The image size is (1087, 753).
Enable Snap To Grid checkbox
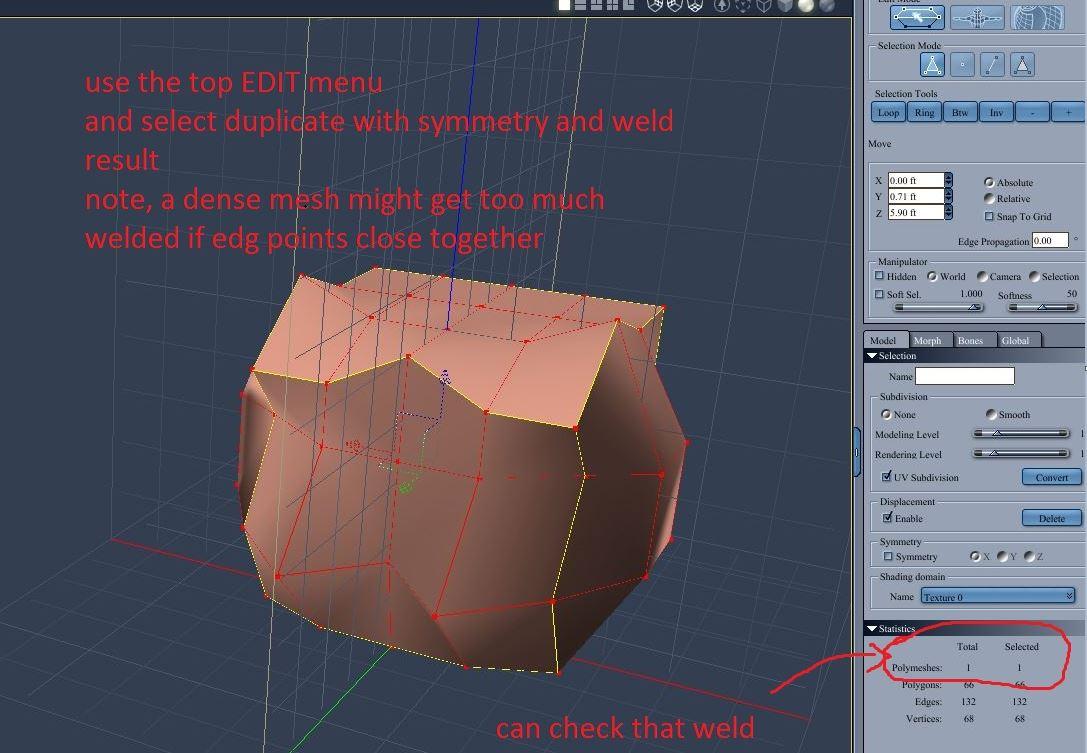pyautogui.click(x=989, y=216)
